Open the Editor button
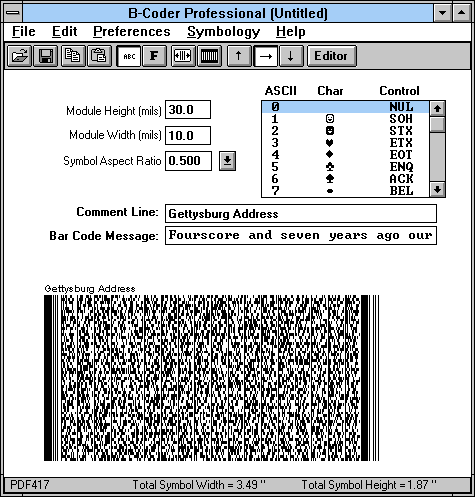 (x=331, y=56)
